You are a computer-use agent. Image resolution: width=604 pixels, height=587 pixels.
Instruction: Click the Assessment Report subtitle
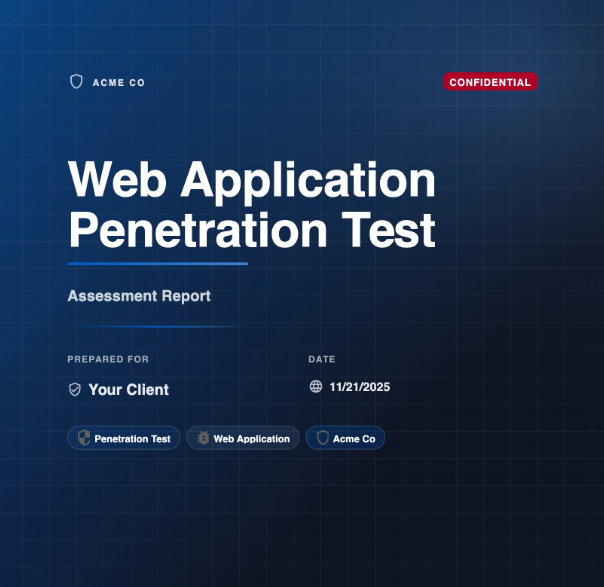click(x=139, y=296)
